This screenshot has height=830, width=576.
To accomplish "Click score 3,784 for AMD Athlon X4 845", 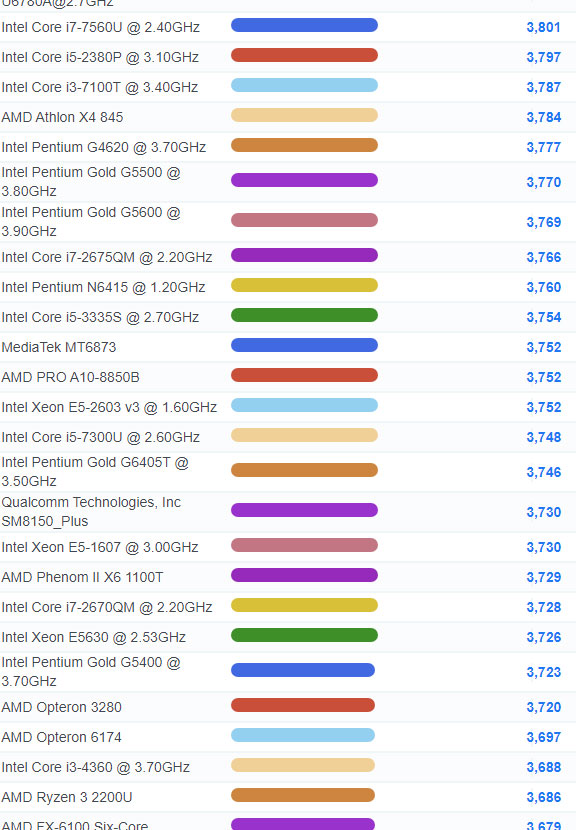I will coord(544,117).
